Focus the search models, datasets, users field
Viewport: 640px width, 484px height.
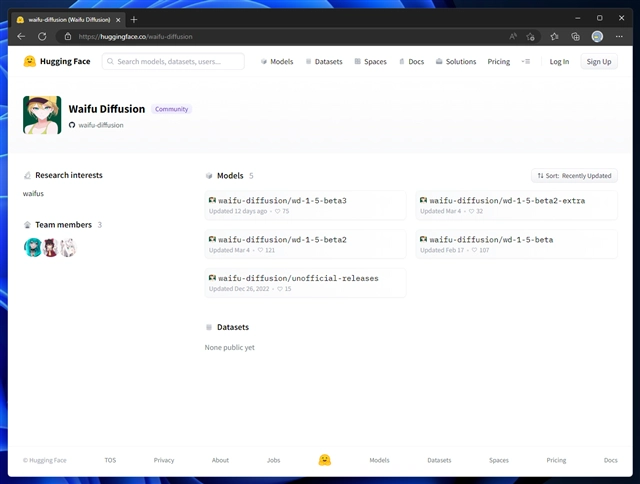(x=173, y=62)
